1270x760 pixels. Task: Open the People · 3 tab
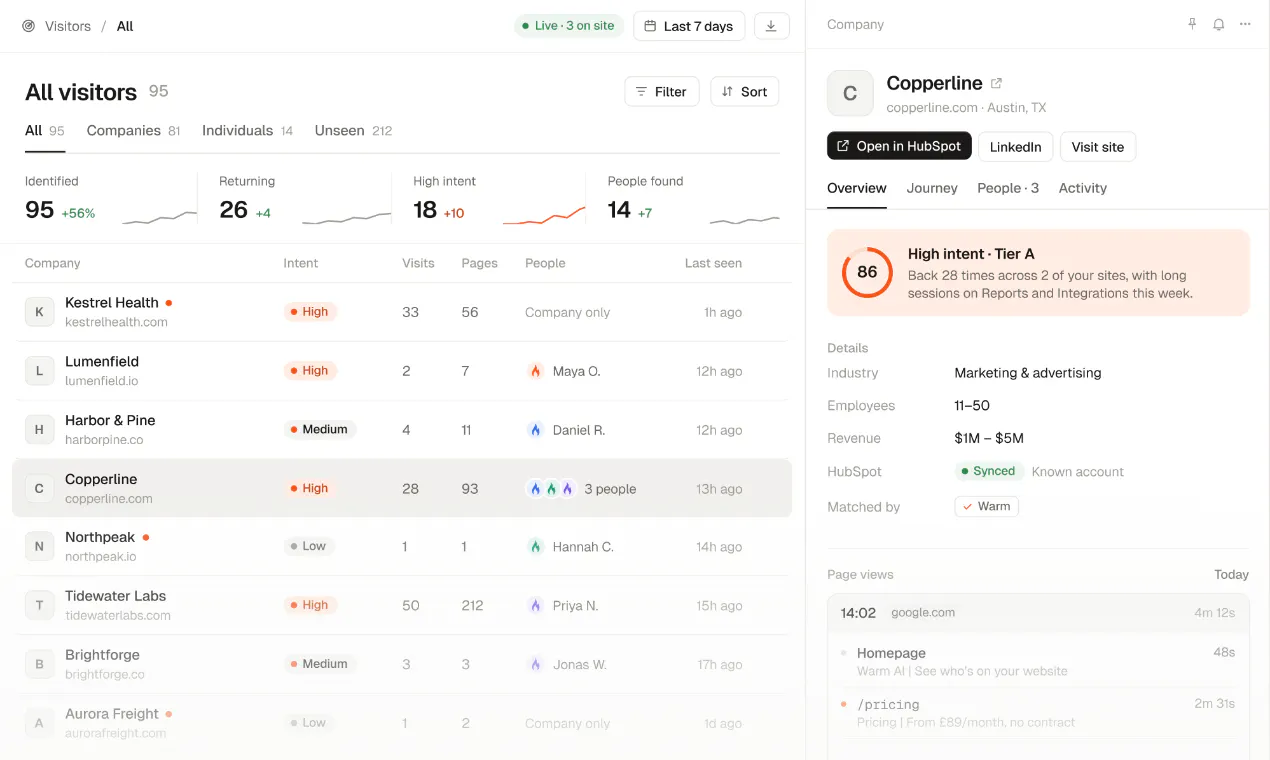tap(1008, 188)
